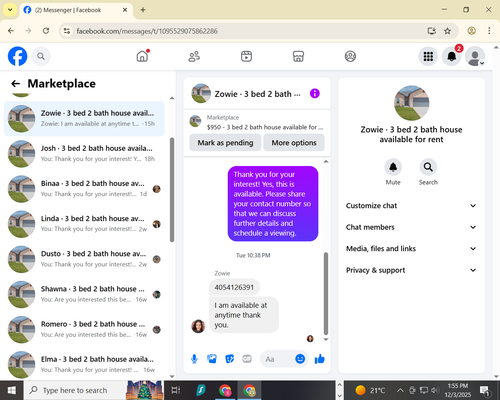The height and width of the screenshot is (400, 500).
Task: Open the Zowie conversation in list
Action: tap(84, 118)
